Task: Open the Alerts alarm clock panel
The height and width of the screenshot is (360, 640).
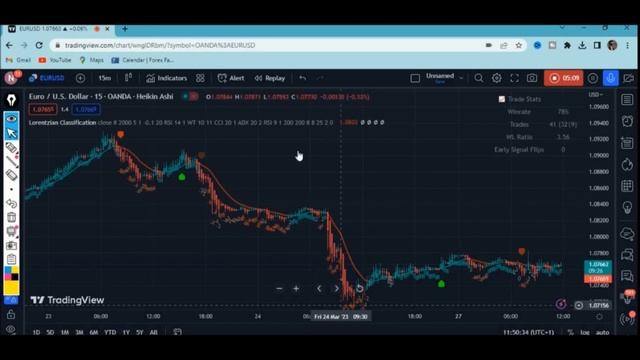Action: [627, 121]
